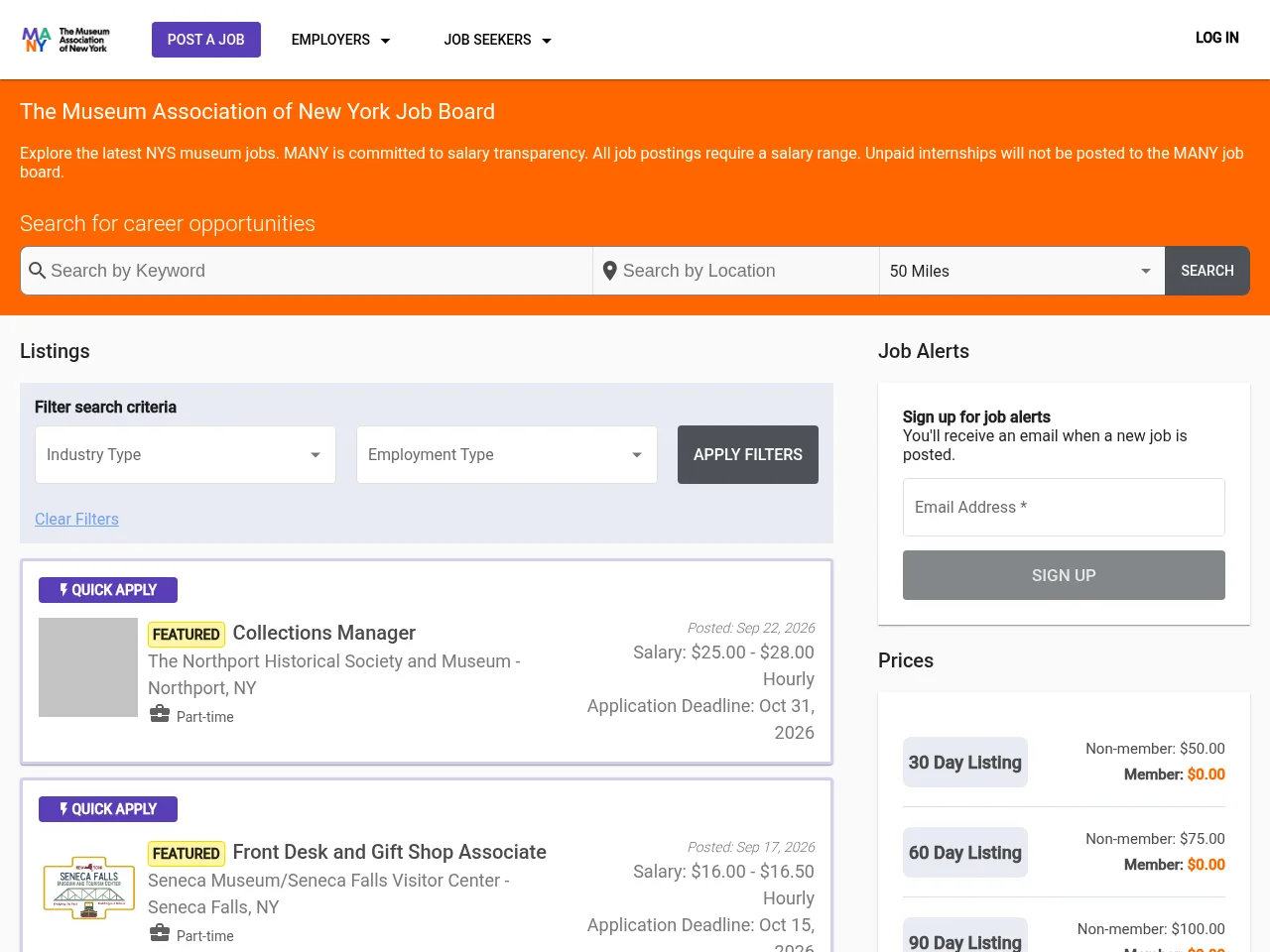Expand the Employers dropdown menu
The width and height of the screenshot is (1270, 952).
click(x=340, y=40)
